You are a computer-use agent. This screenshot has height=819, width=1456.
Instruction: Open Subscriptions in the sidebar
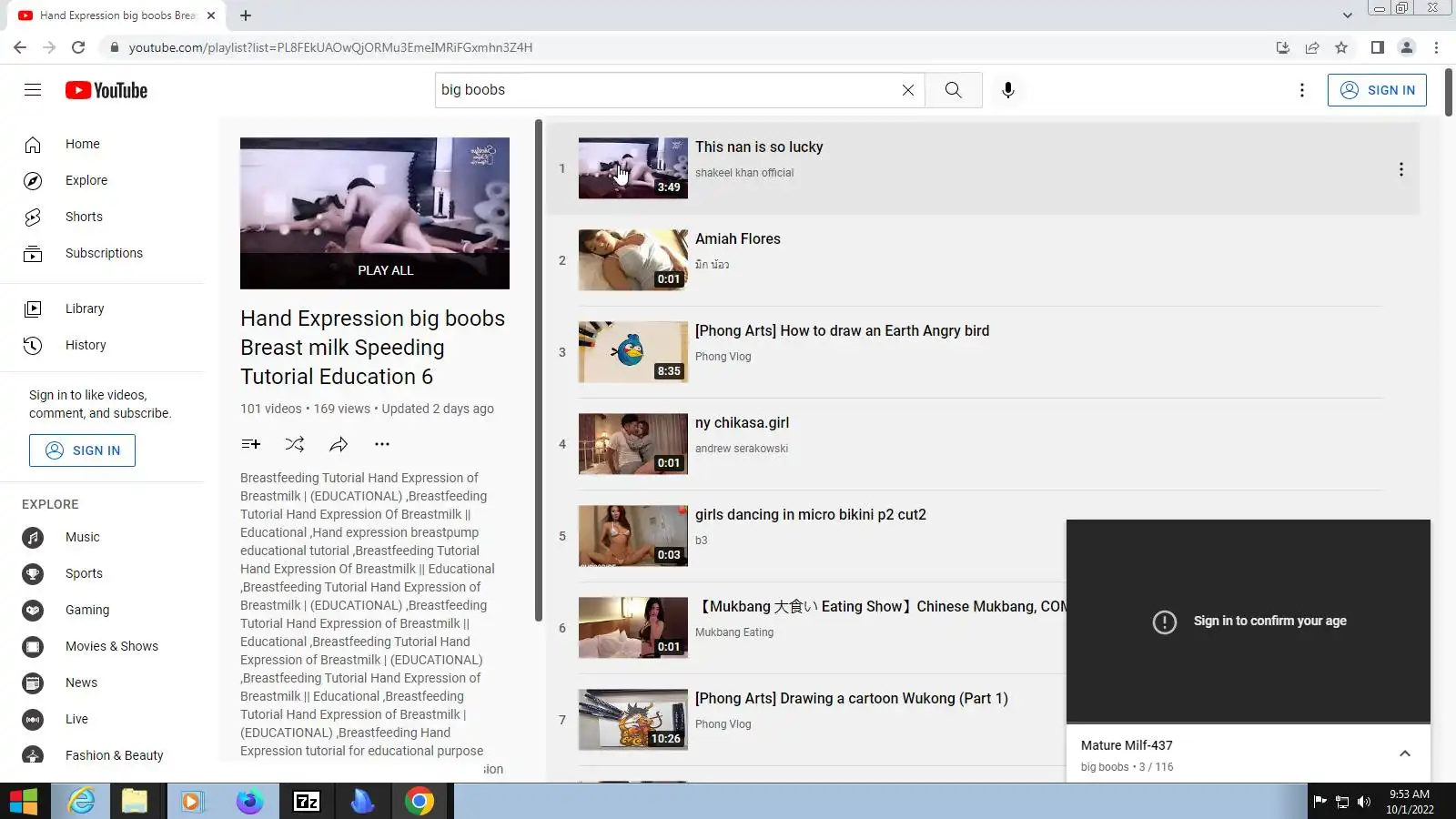pyautogui.click(x=102, y=253)
